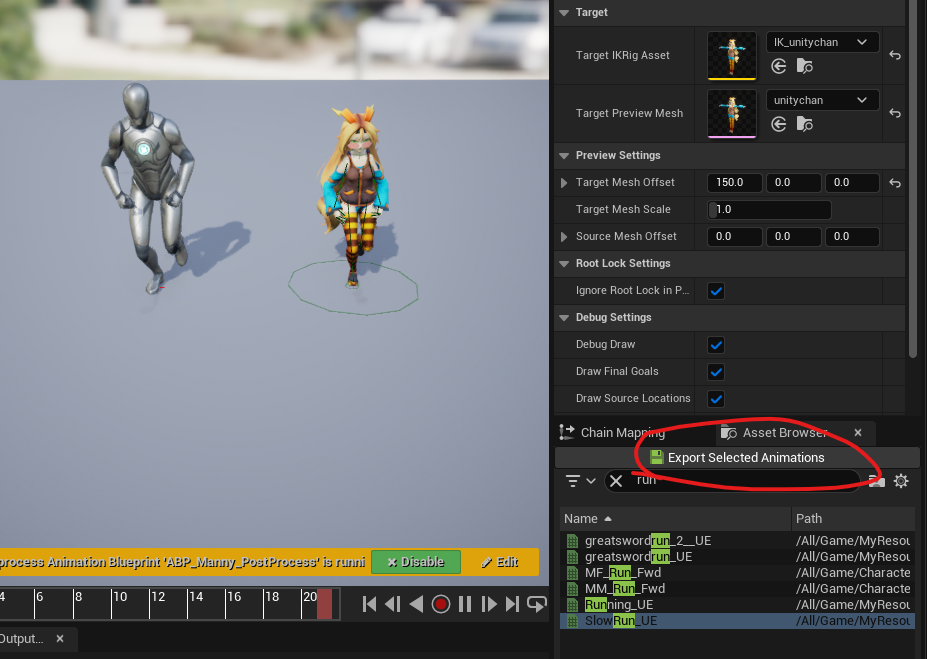Viewport: 927px width, 659px height.
Task: Toggle Ignore Root Lock checkbox
Action: 716,291
